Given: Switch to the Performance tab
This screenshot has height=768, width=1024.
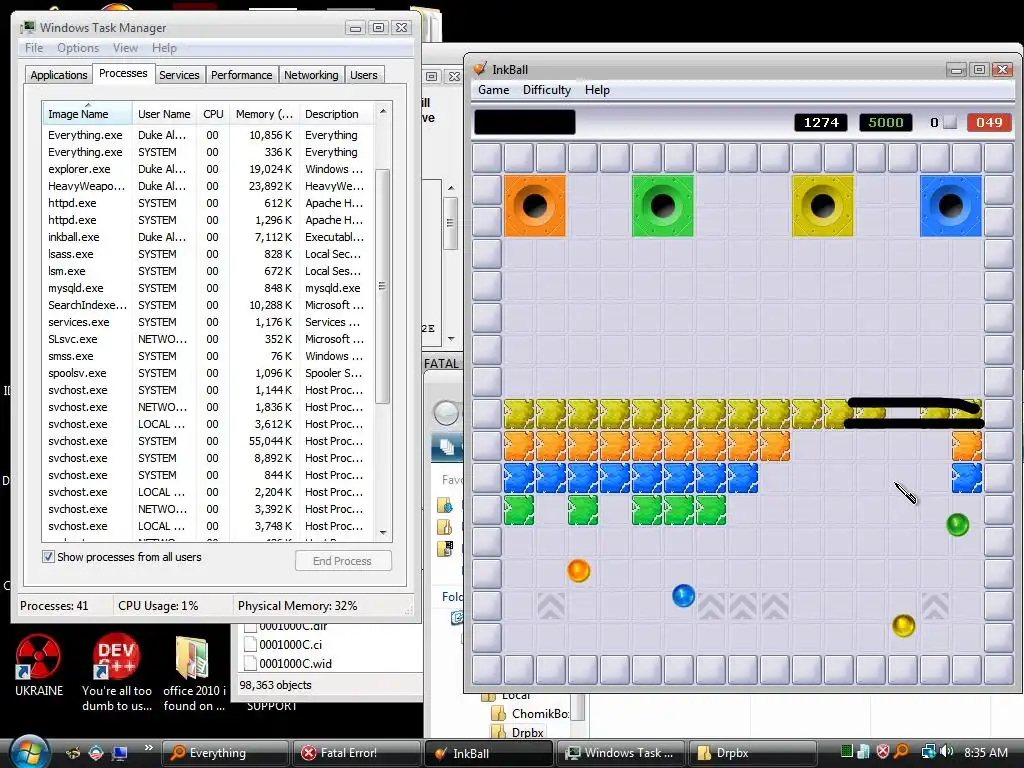Looking at the screenshot, I should click(x=242, y=75).
